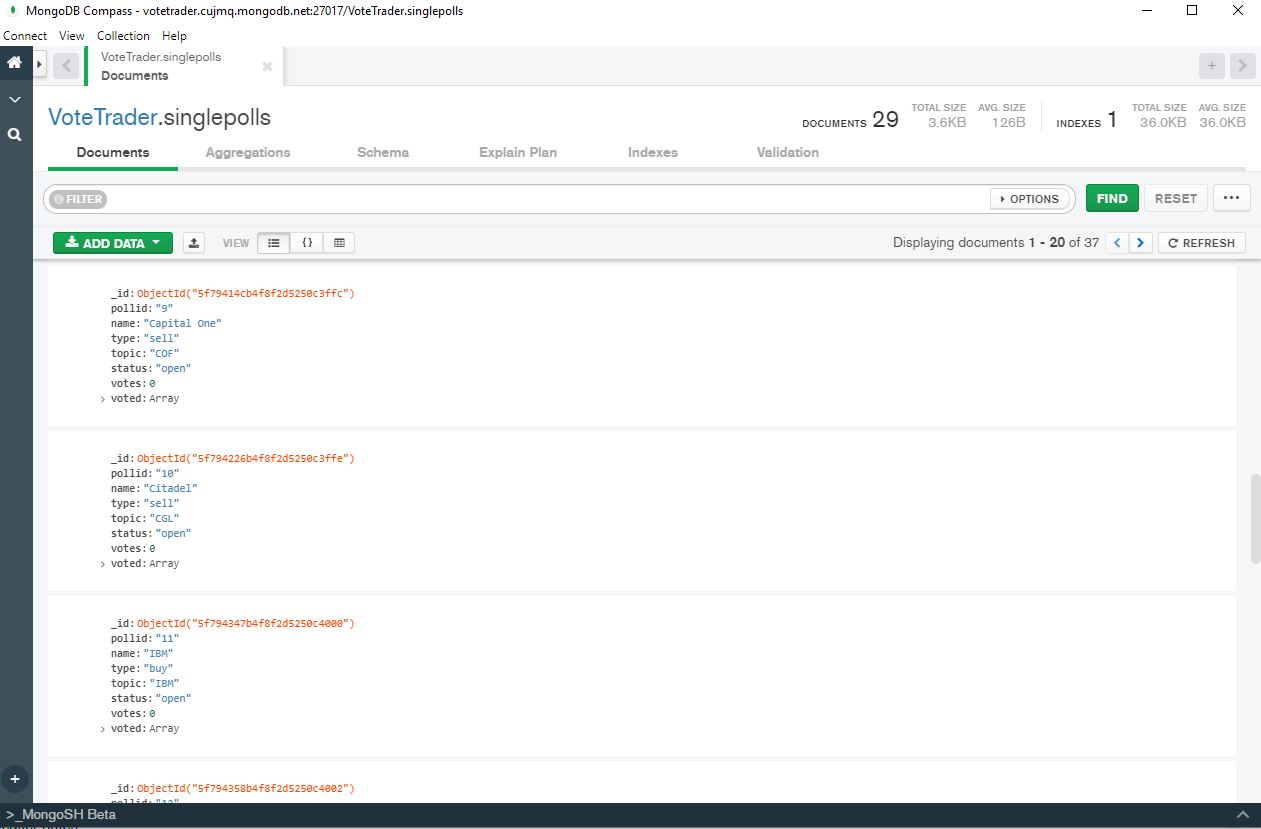Click the type value "buy"

(x=159, y=669)
